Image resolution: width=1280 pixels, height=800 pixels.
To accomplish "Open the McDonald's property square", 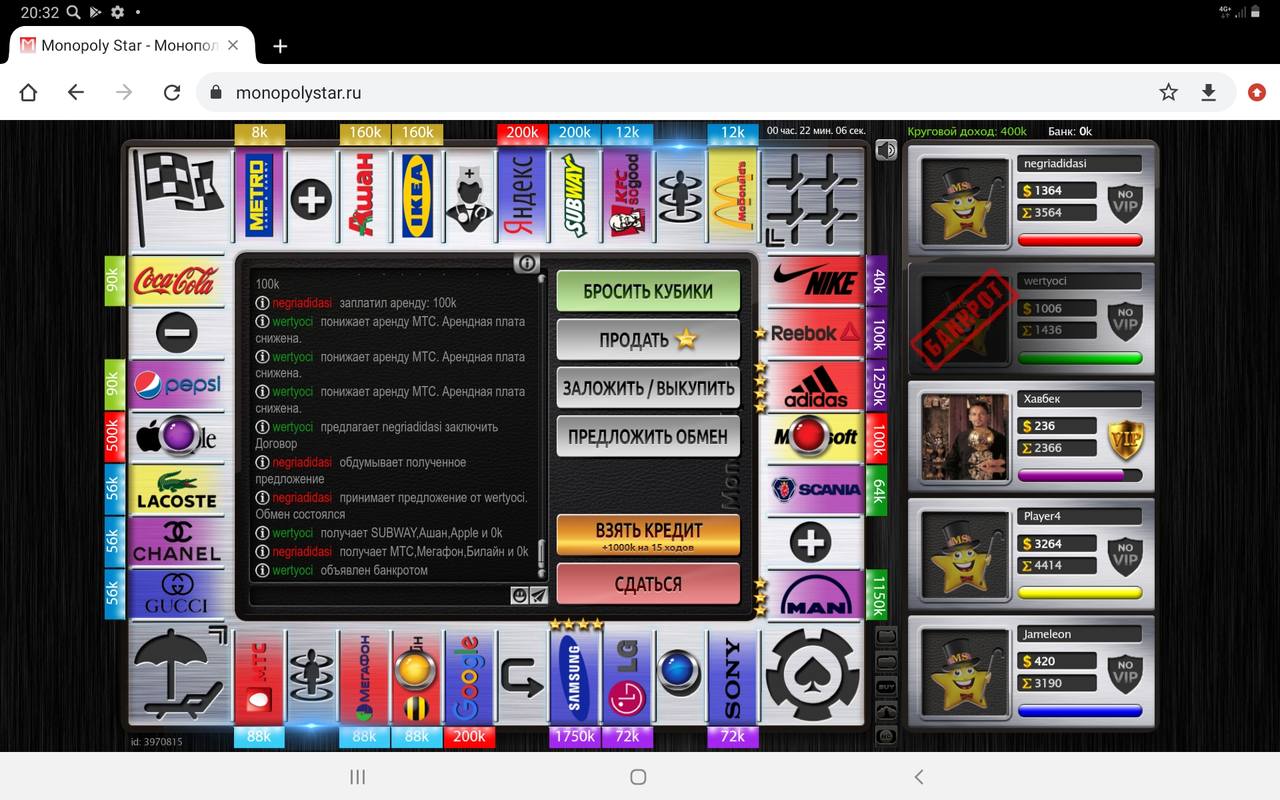I will [733, 196].
